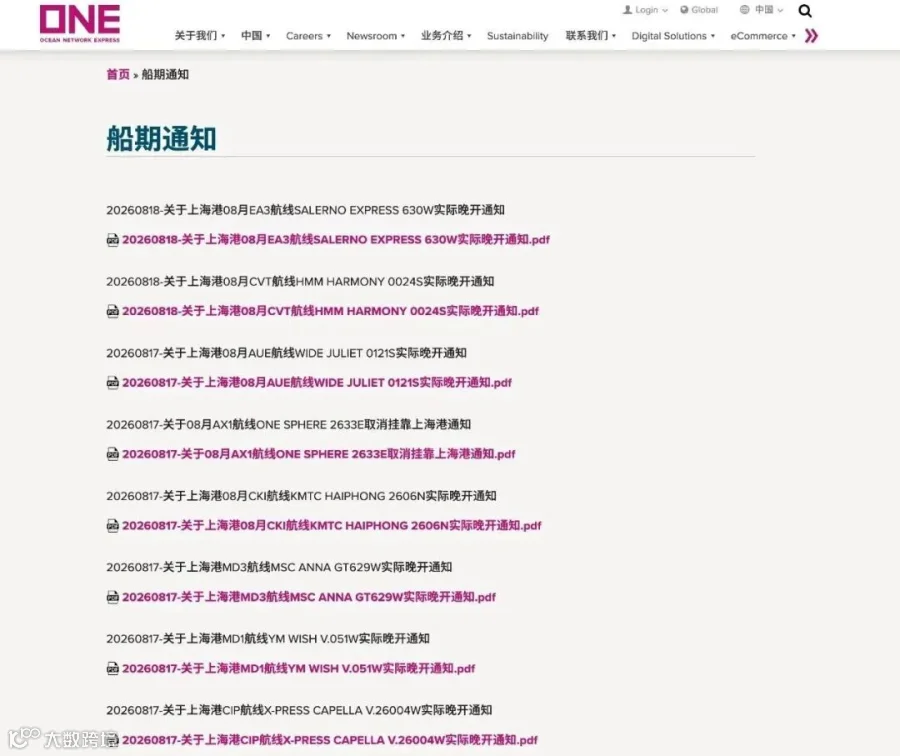900x756 pixels.
Task: Click black title text for KMTC HAIPHONG 2606N
Action: tap(301, 496)
